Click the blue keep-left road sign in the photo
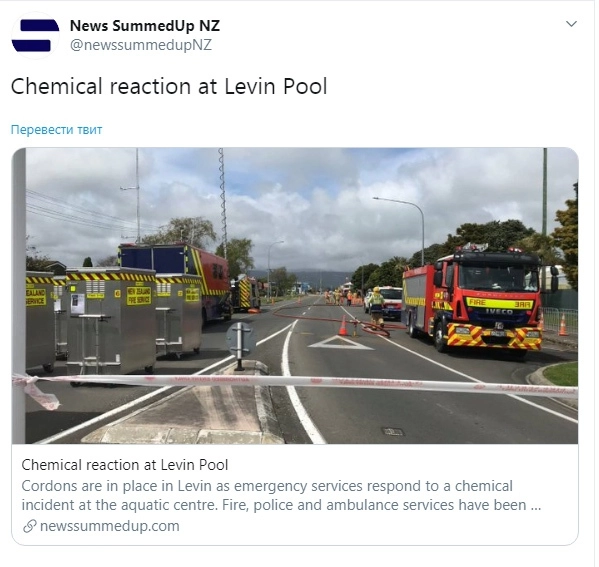This screenshot has width=599, height=567. pyautogui.click(x=242, y=341)
